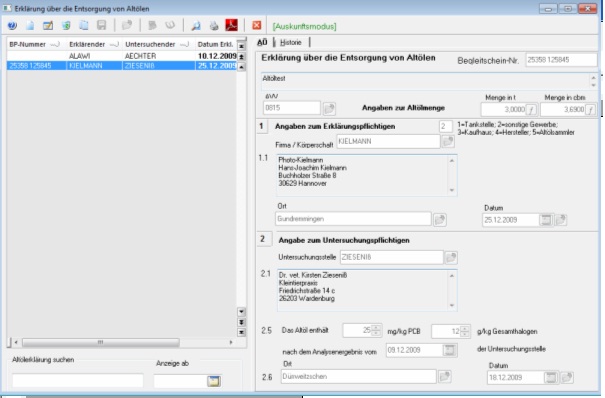This screenshot has height=398, width=605.
Task: Click page-down list navigation button
Action: tap(242, 322)
